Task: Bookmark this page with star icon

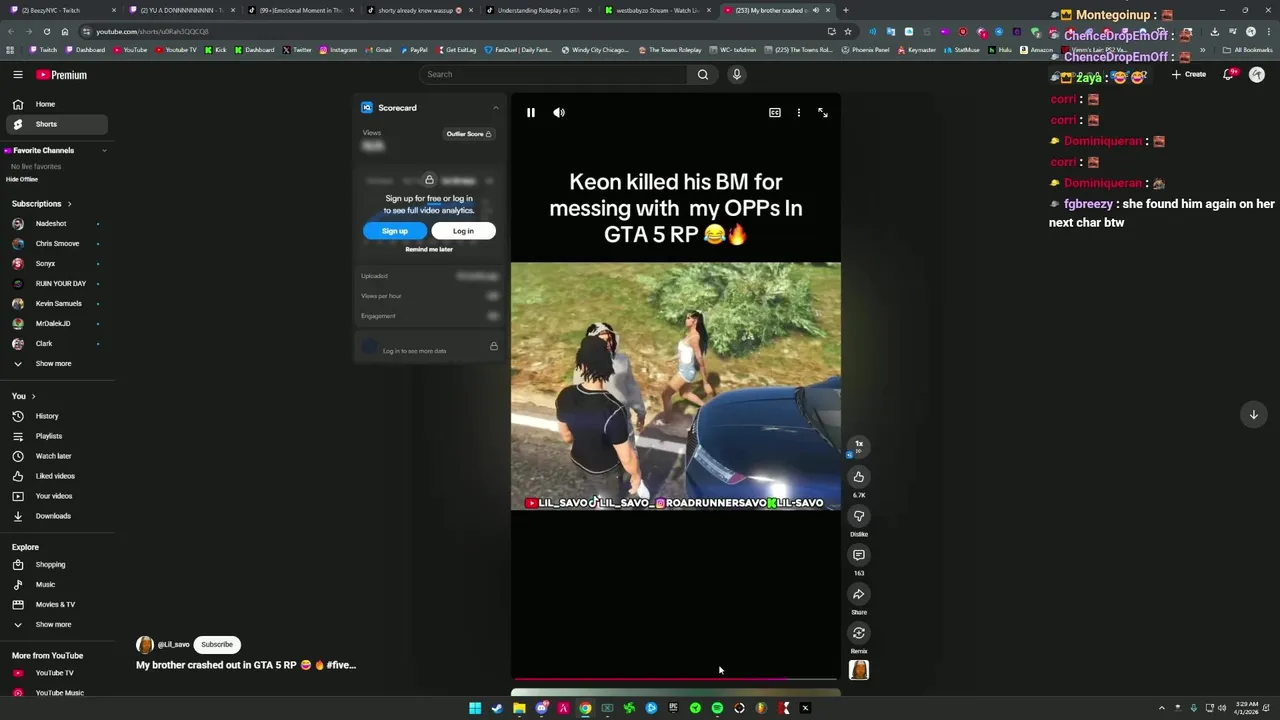Action: click(848, 31)
